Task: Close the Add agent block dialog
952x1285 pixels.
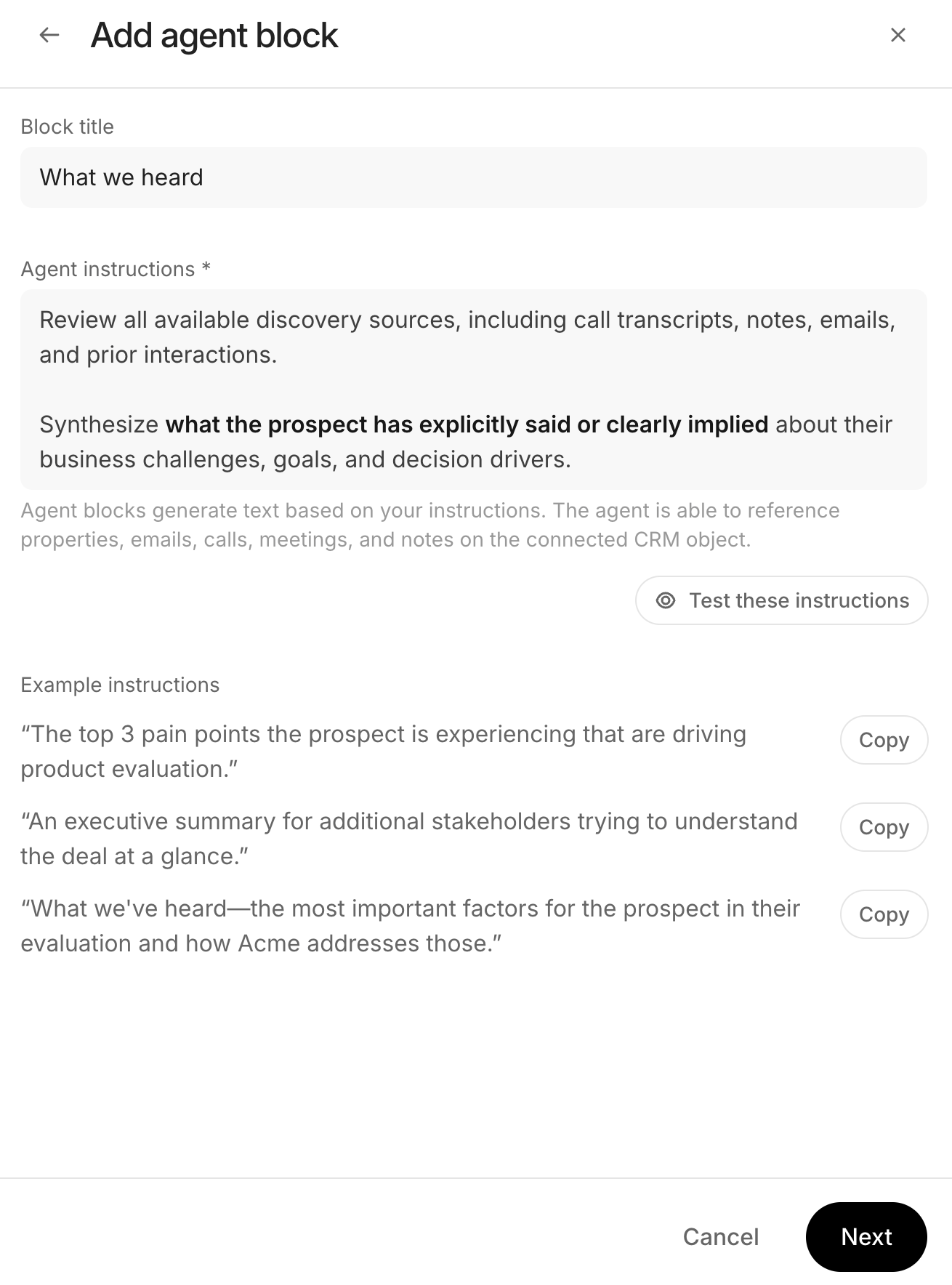Action: (x=897, y=35)
